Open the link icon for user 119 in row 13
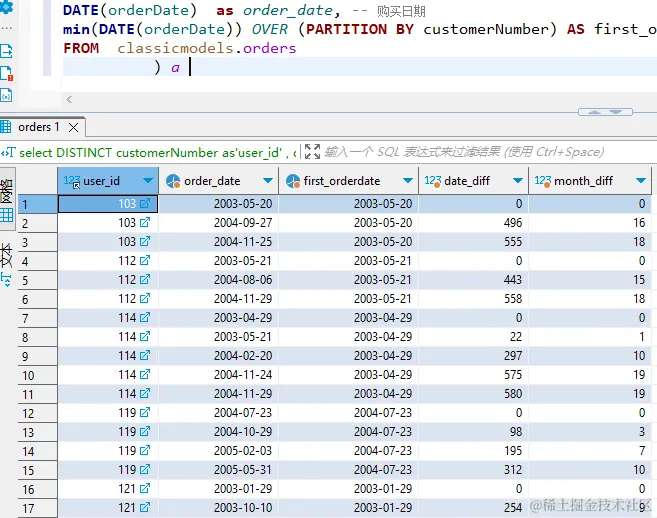Screen dimensions: 657x518 click(145, 432)
